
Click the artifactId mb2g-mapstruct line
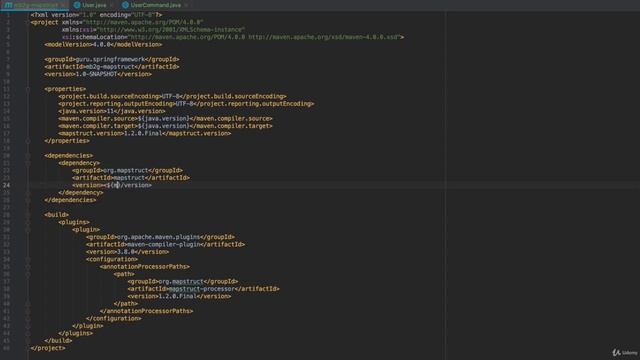[112, 67]
